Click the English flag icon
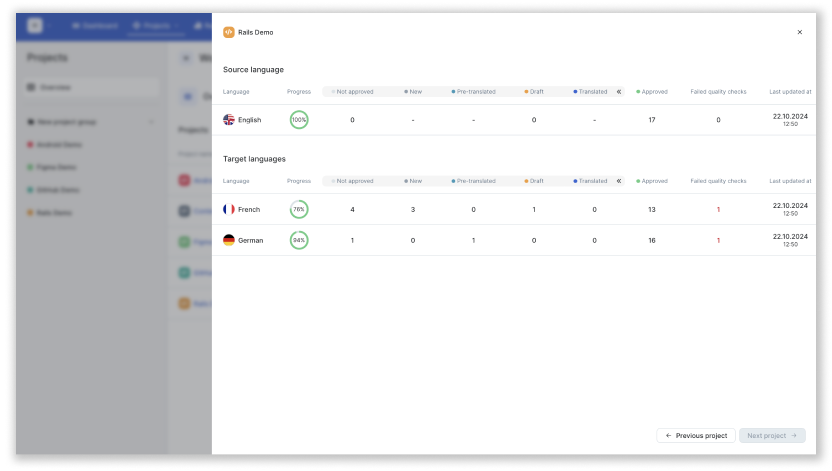The width and height of the screenshot is (832, 471). pos(229,120)
